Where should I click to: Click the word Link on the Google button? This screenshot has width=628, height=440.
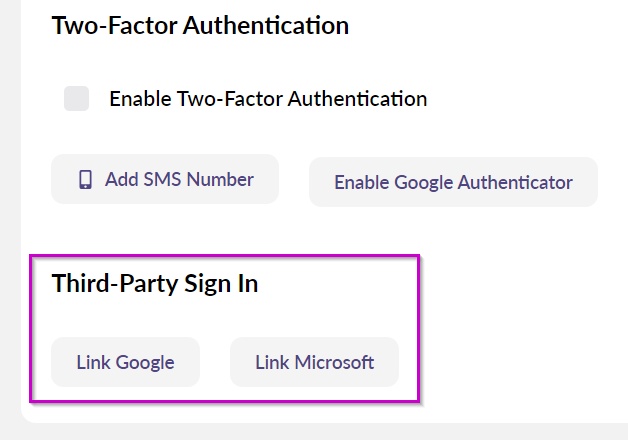tap(93, 362)
